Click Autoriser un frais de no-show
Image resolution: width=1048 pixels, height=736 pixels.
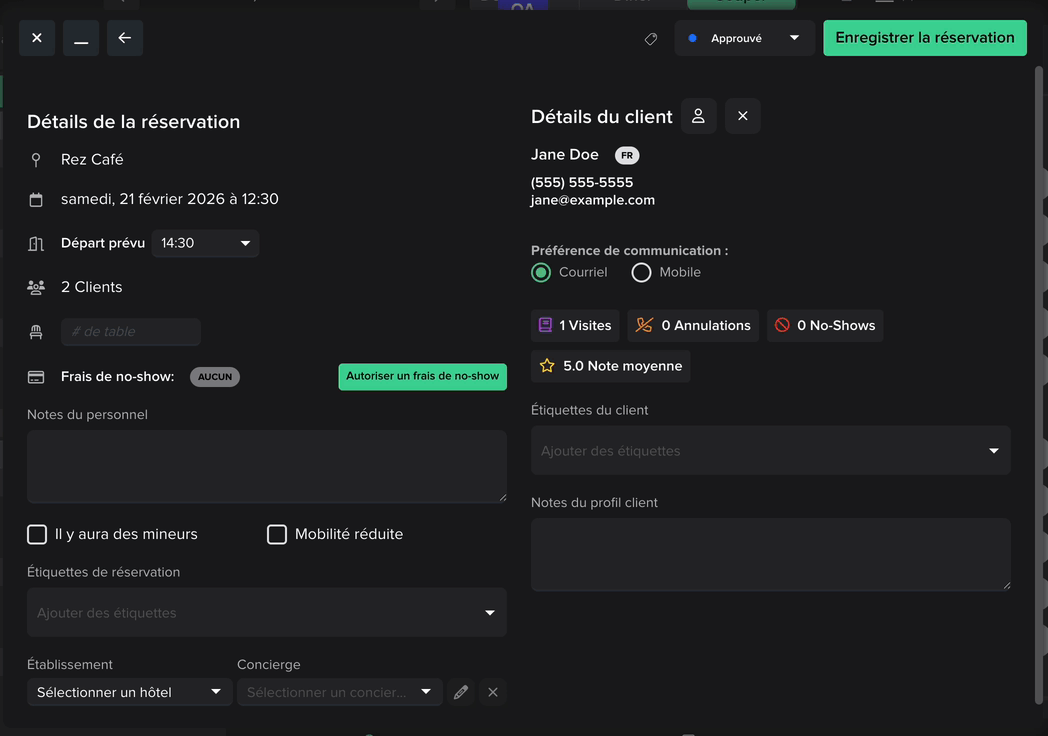(x=422, y=376)
